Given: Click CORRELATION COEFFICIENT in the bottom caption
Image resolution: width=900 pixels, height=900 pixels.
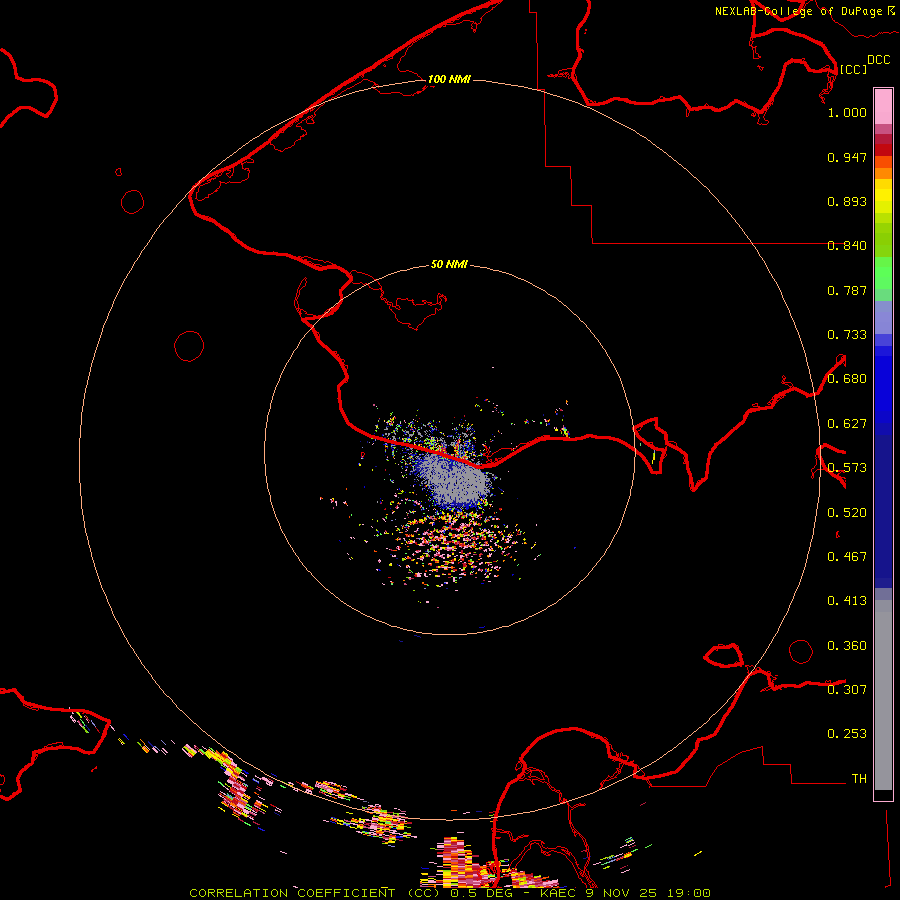Looking at the screenshot, I should click(292, 893).
